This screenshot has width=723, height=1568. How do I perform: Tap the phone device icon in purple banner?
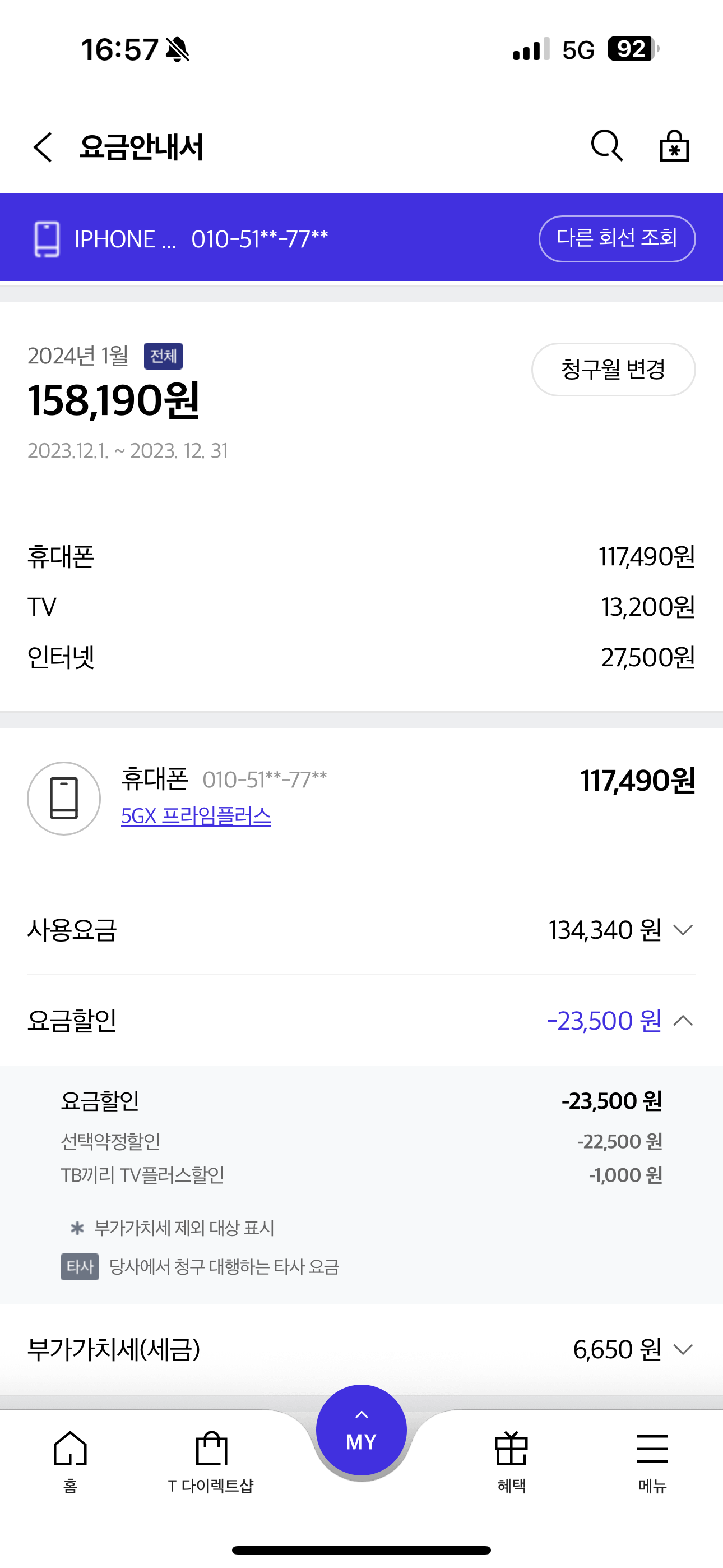click(x=47, y=238)
